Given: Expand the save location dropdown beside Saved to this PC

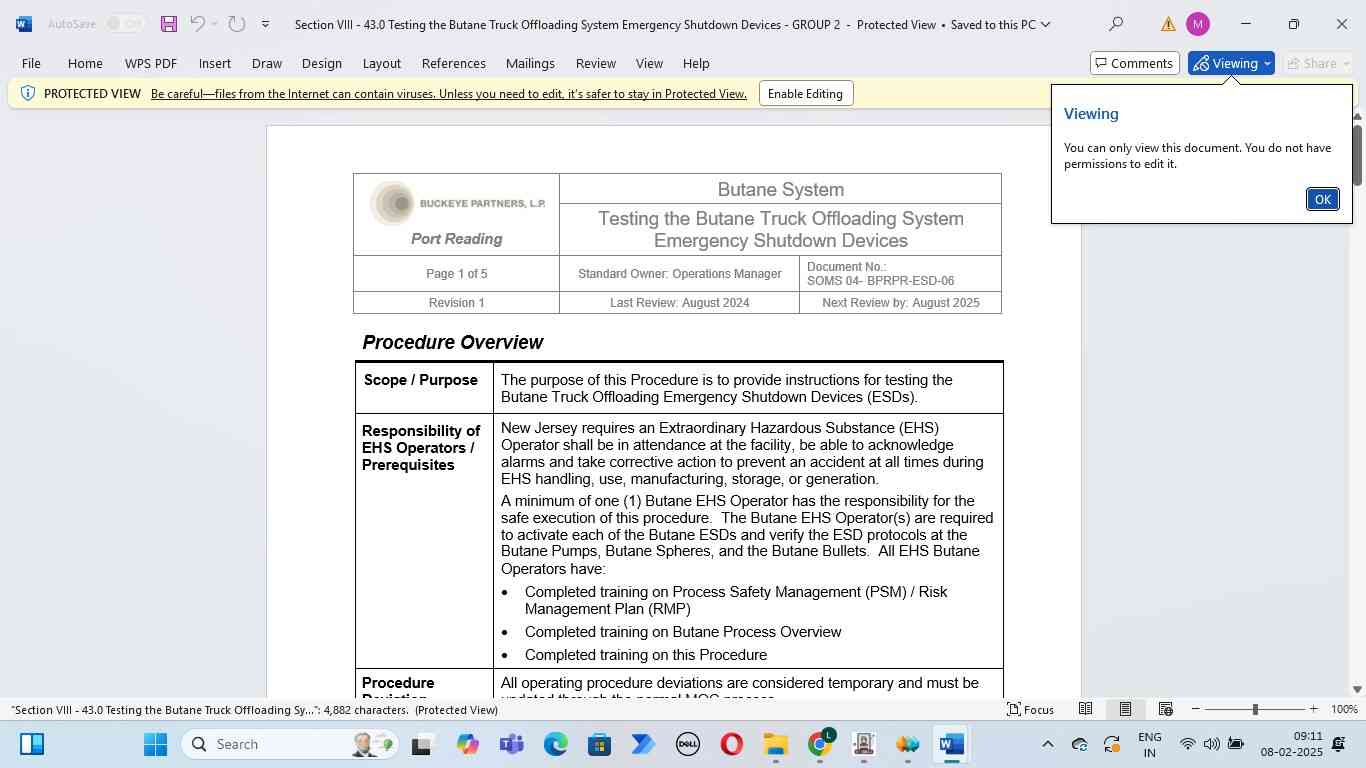Looking at the screenshot, I should (1046, 24).
